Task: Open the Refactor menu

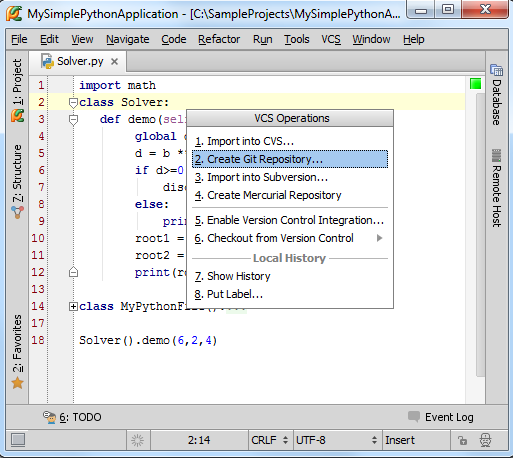Action: point(219,39)
